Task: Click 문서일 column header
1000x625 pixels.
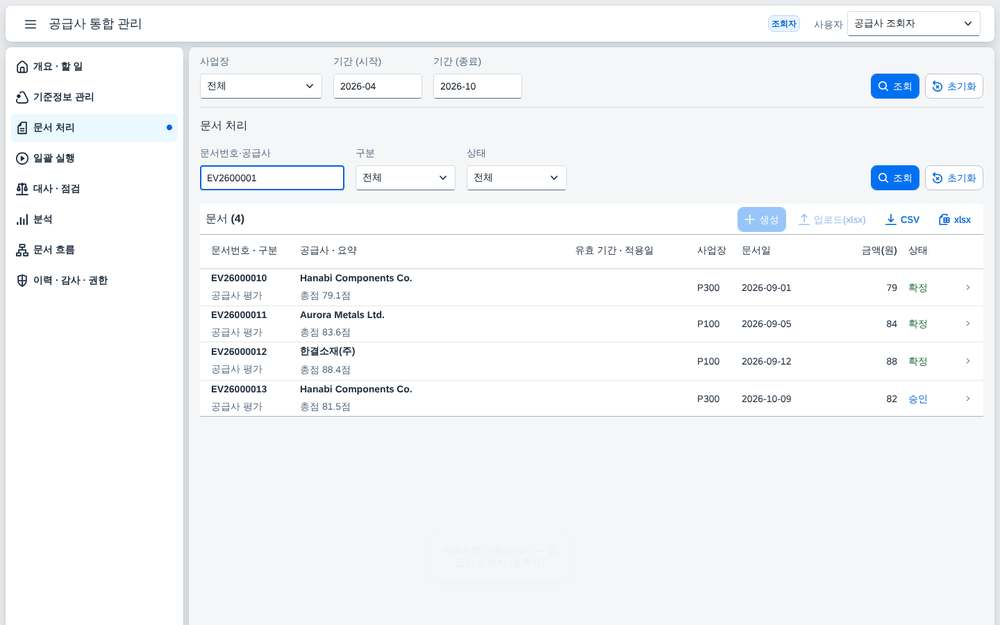Action: click(756, 251)
